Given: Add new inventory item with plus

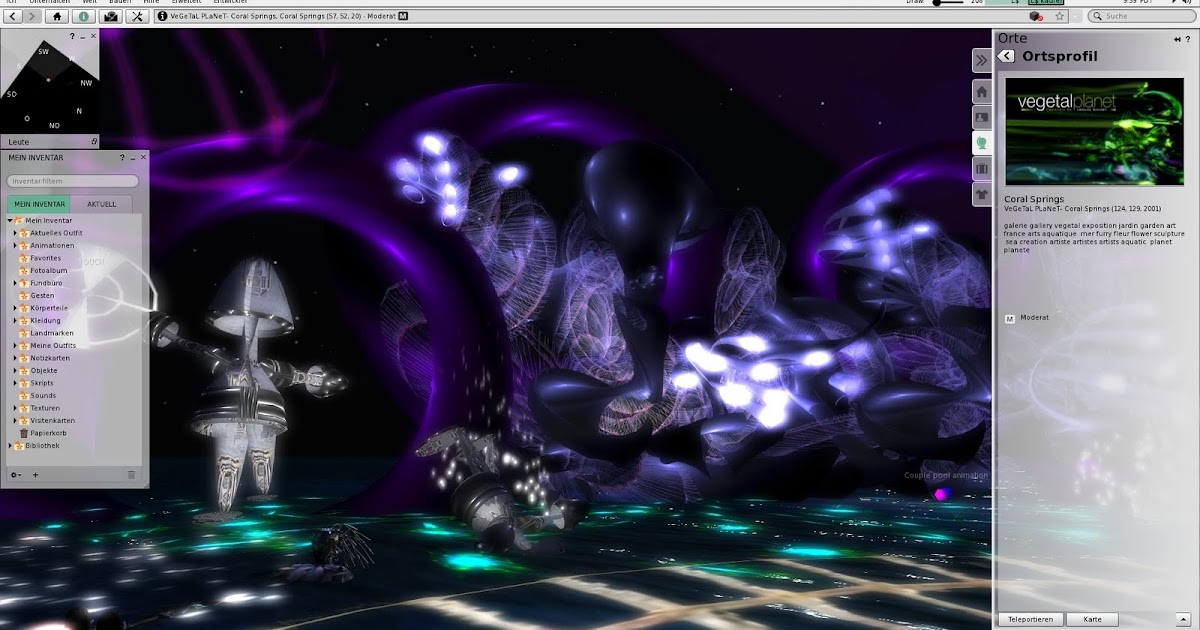Looking at the screenshot, I should (x=36, y=475).
